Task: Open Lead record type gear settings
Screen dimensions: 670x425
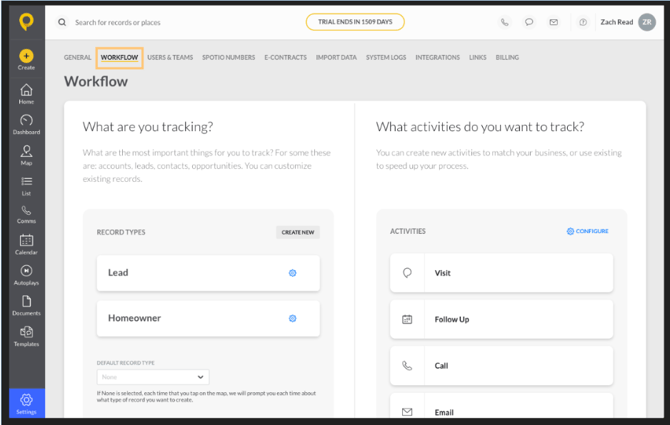Action: (293, 273)
